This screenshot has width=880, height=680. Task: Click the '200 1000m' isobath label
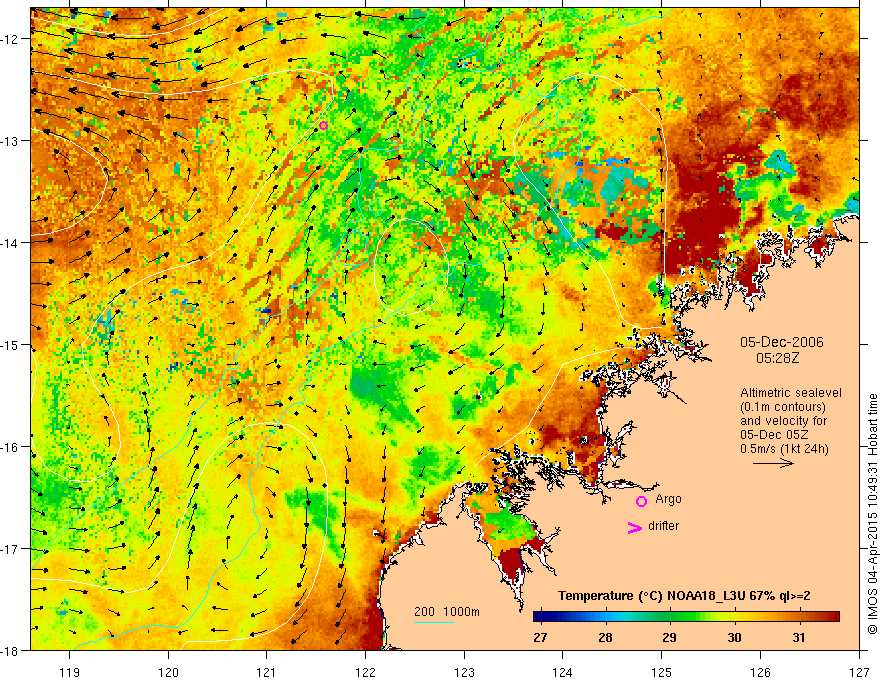click(x=447, y=612)
